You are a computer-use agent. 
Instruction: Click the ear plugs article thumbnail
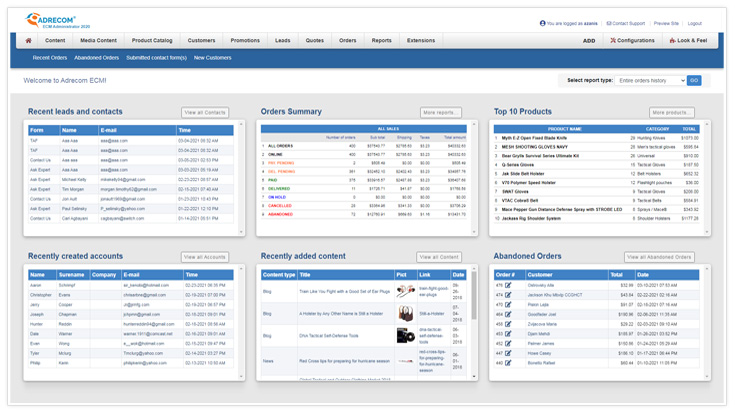[x=405, y=291]
